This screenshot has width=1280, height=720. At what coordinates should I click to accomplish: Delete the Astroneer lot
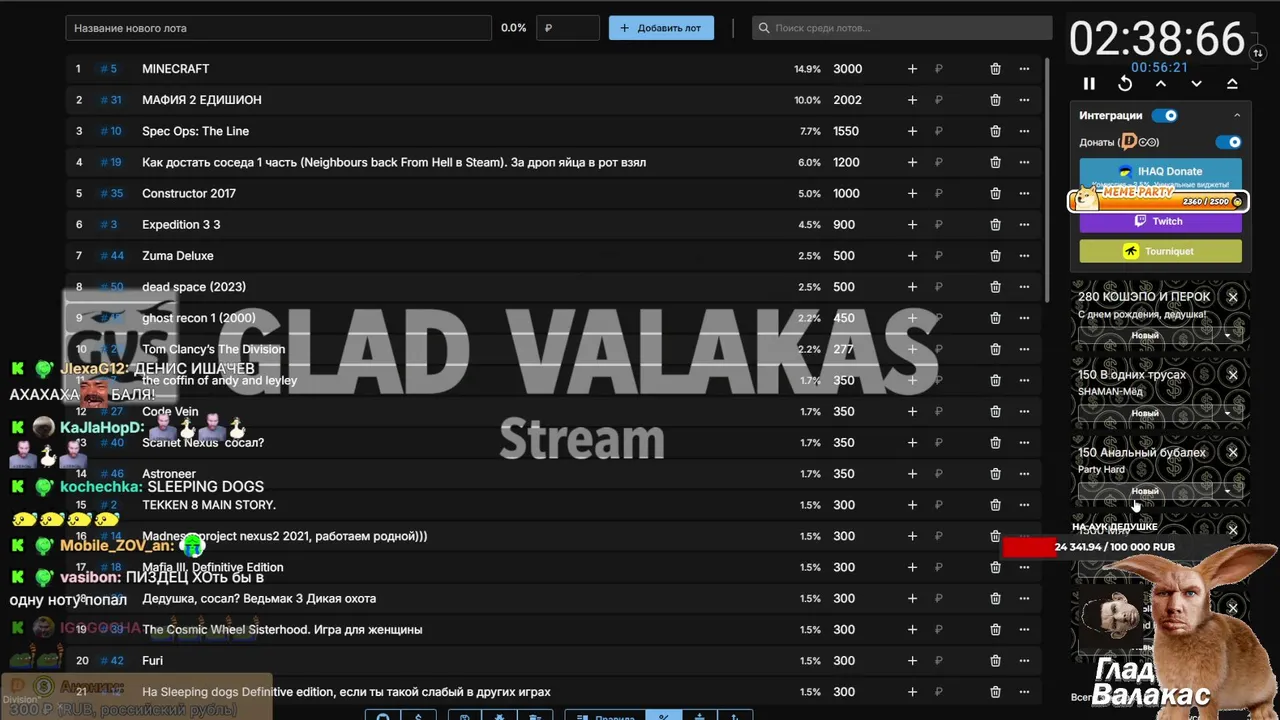(995, 474)
